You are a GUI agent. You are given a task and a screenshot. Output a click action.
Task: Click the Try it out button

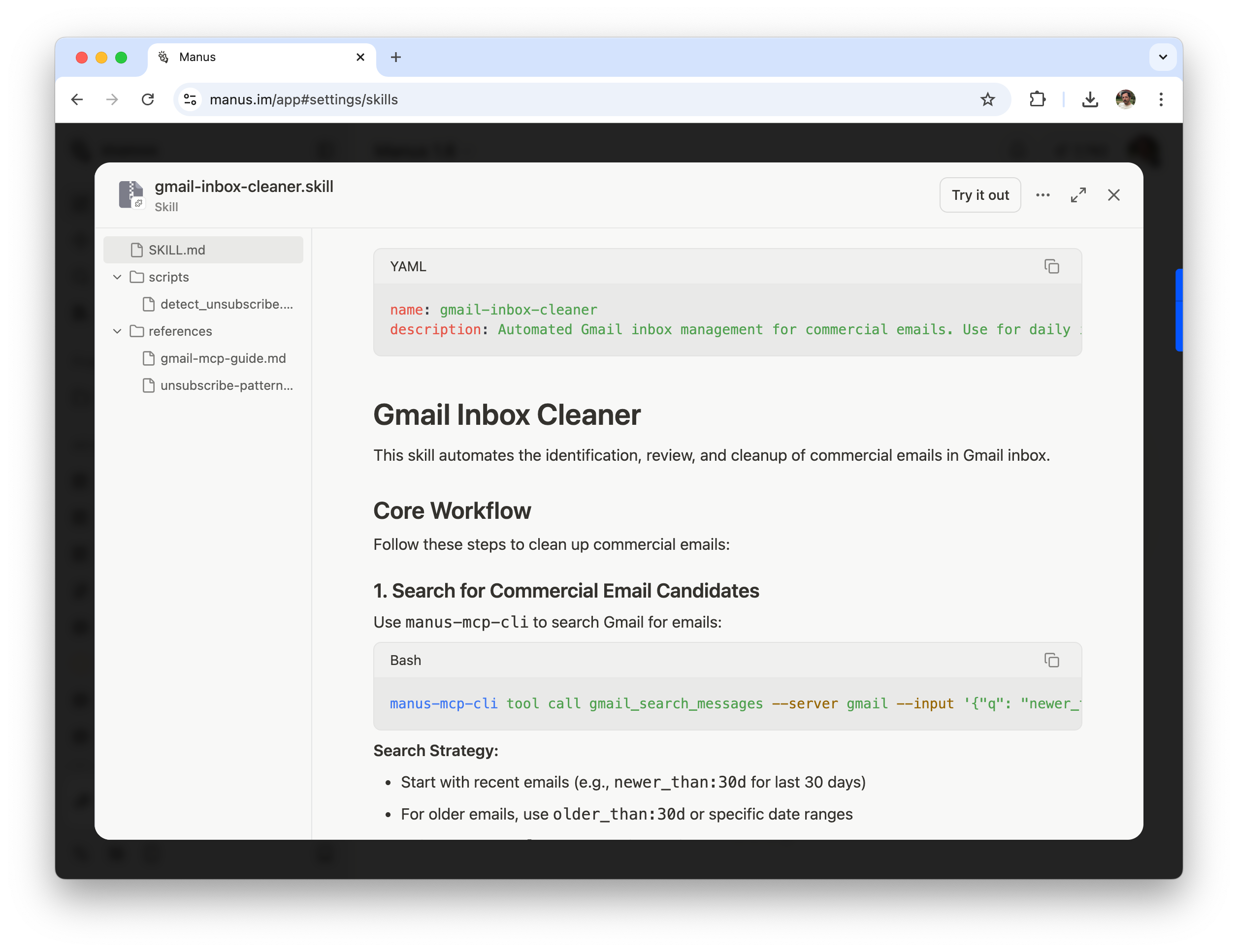point(979,195)
